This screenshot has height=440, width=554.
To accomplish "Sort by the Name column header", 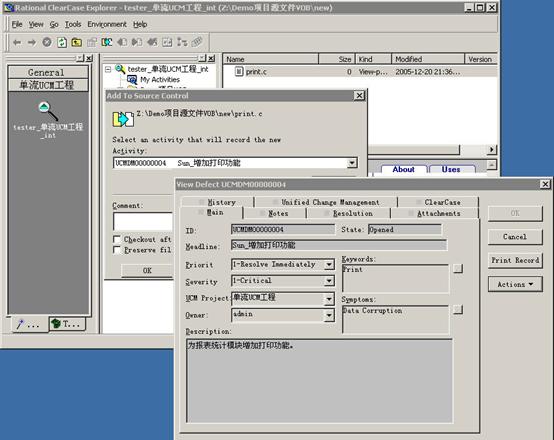I will (x=271, y=59).
